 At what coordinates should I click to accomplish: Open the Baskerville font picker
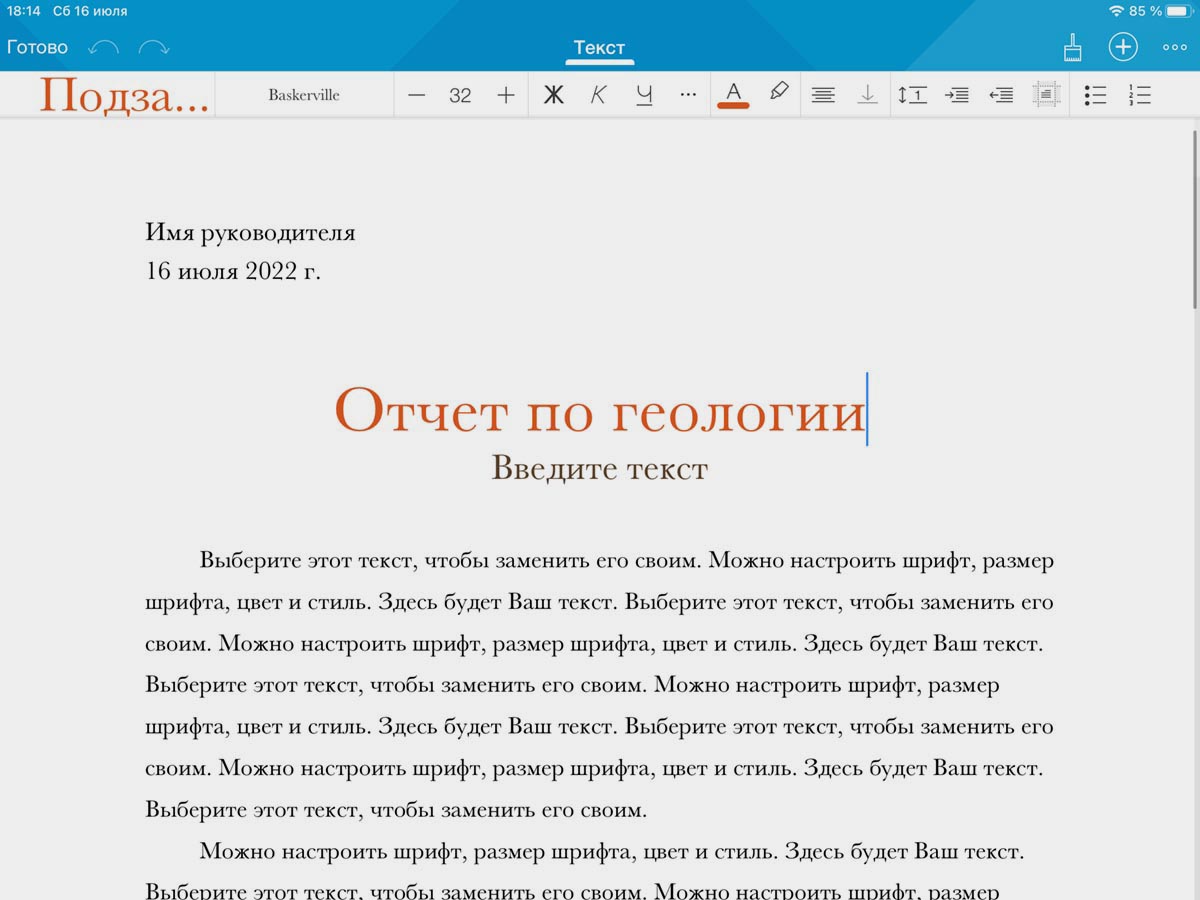pos(304,95)
